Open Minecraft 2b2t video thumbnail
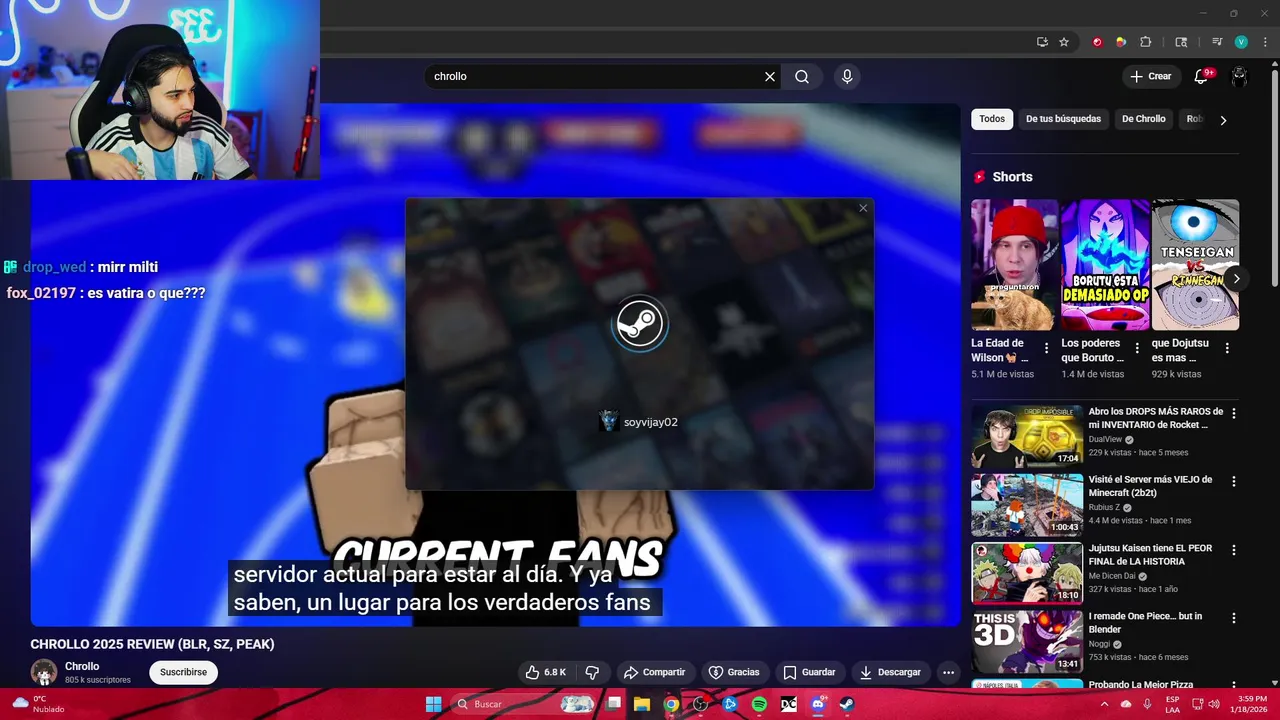The width and height of the screenshot is (1280, 720). tap(1027, 504)
